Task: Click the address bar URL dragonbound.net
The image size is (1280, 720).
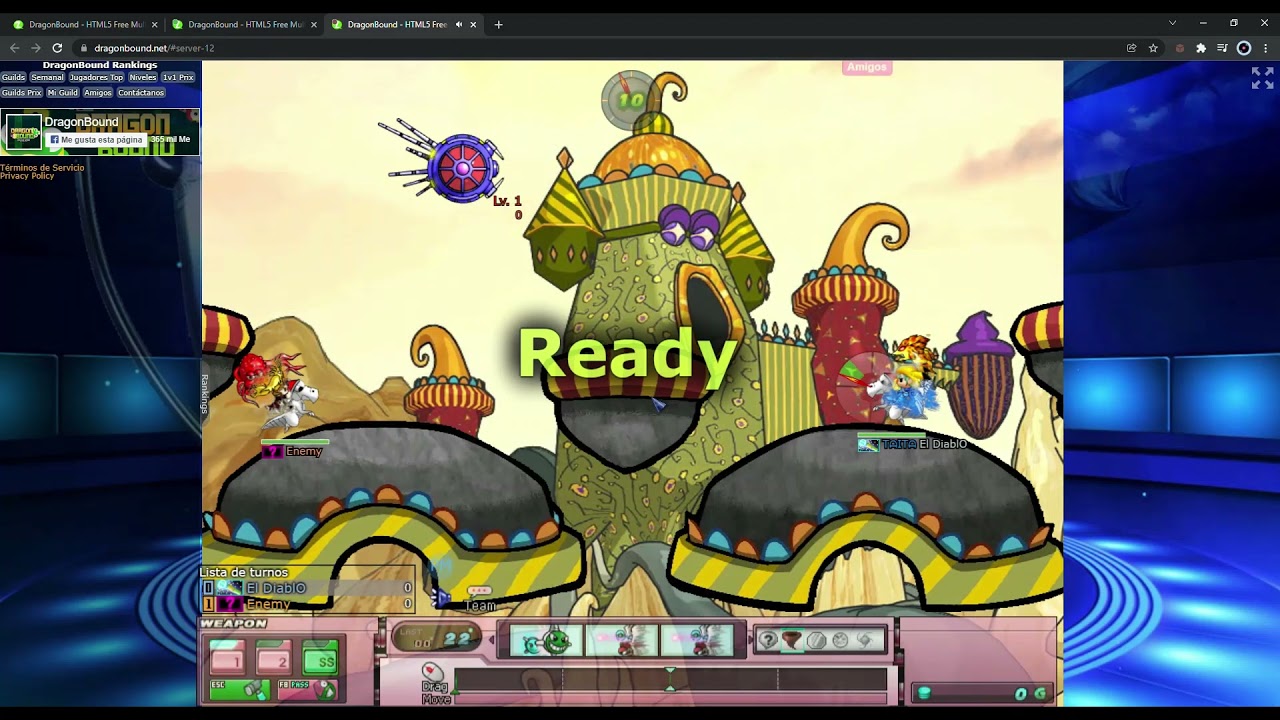Action: coord(154,48)
